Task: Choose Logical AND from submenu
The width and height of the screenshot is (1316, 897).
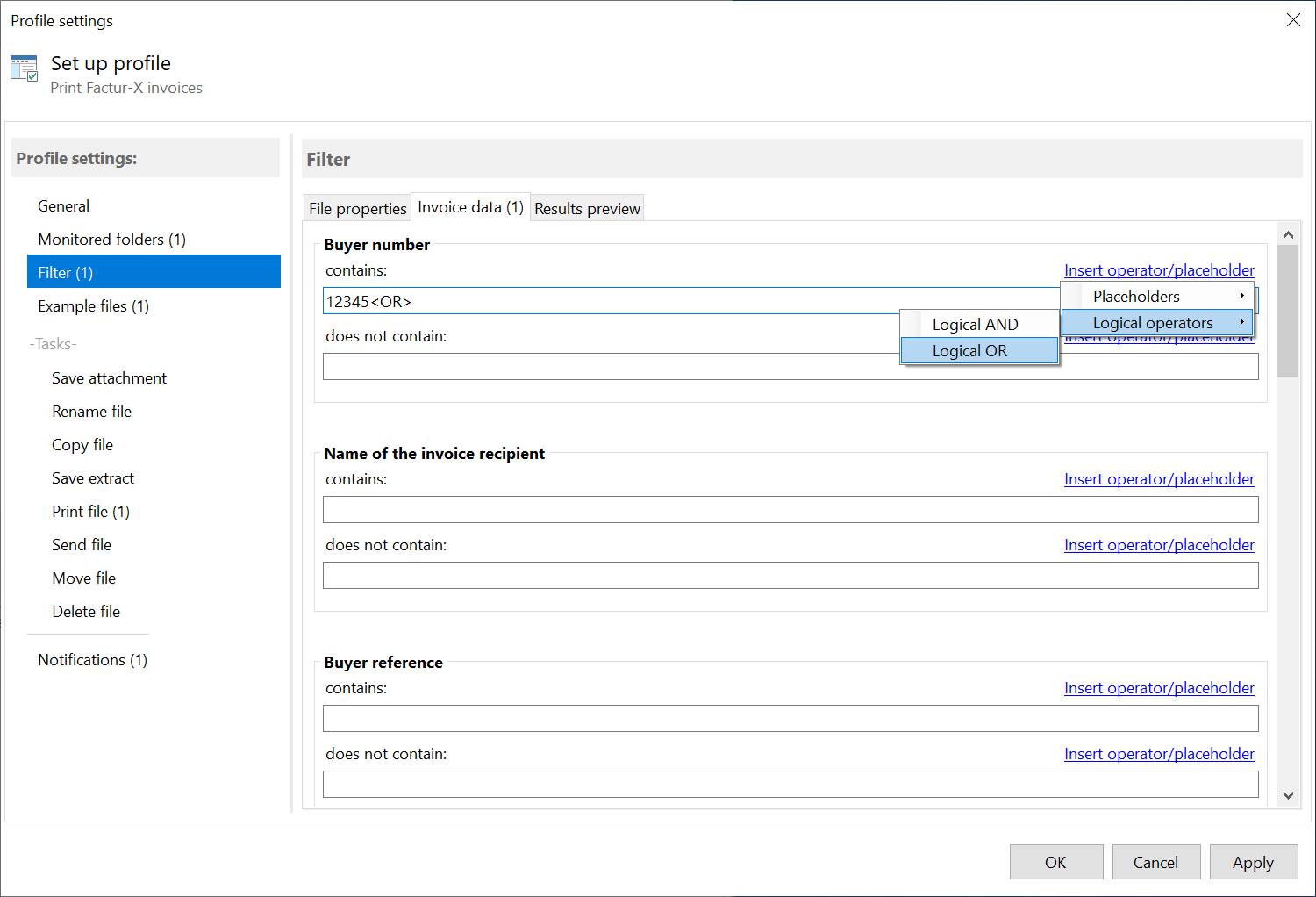Action: click(979, 325)
